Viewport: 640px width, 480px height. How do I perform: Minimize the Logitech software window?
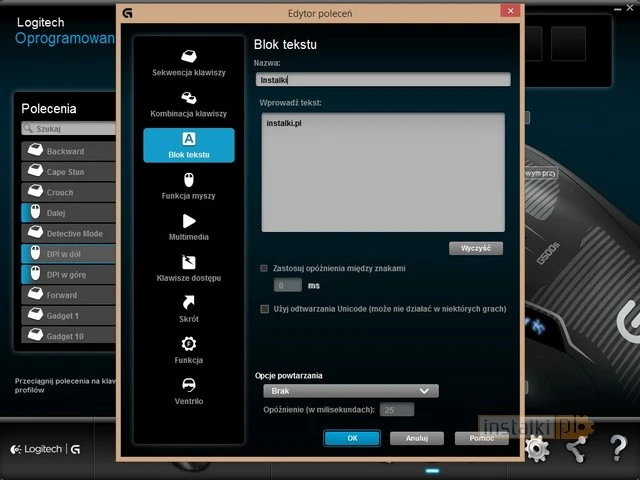click(619, 8)
